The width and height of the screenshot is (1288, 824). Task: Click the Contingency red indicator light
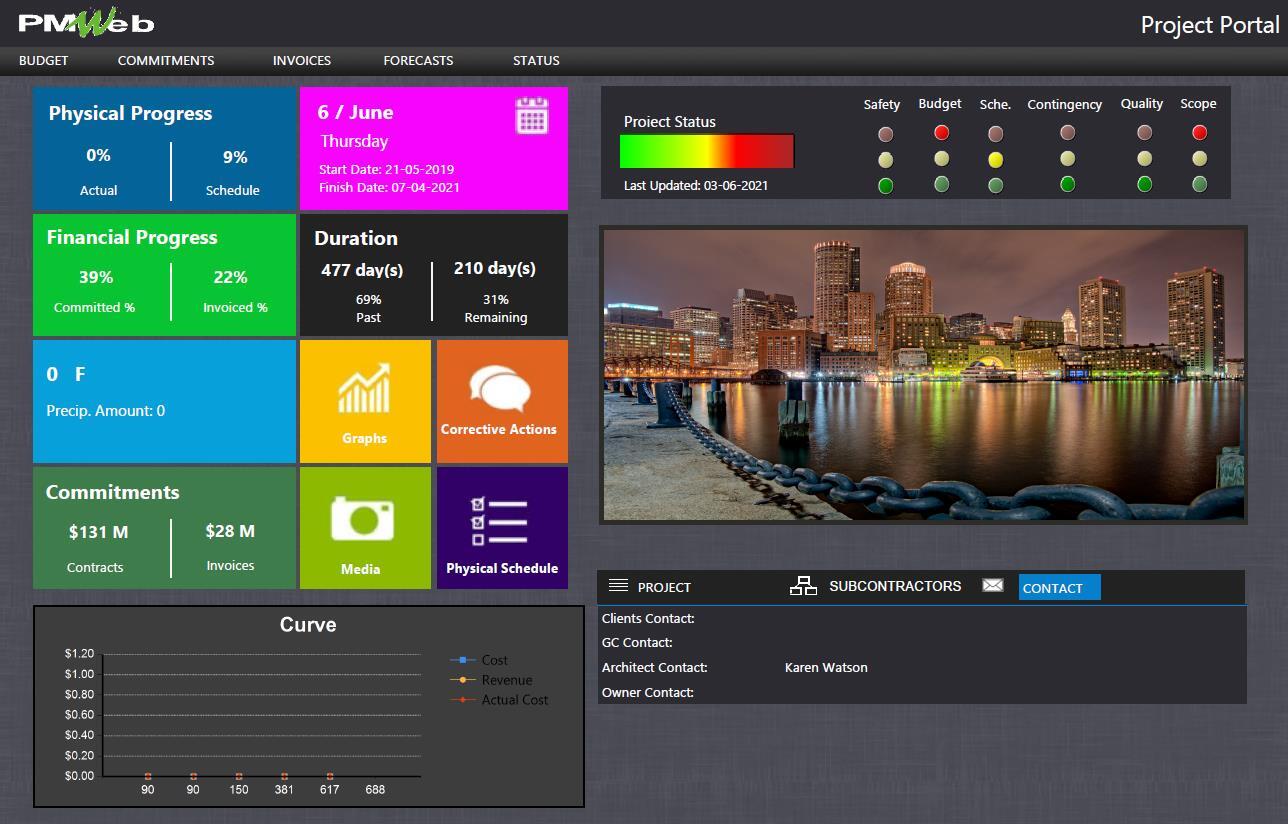[x=1067, y=132]
